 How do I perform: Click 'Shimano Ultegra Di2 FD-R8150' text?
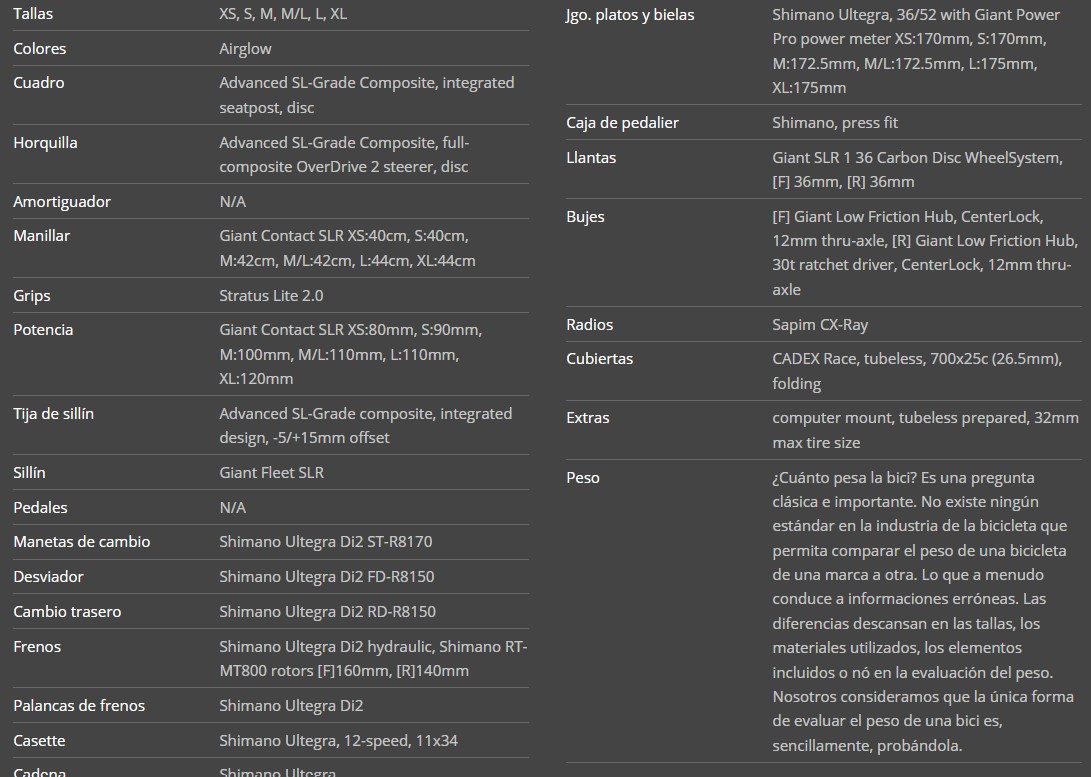[326, 577]
